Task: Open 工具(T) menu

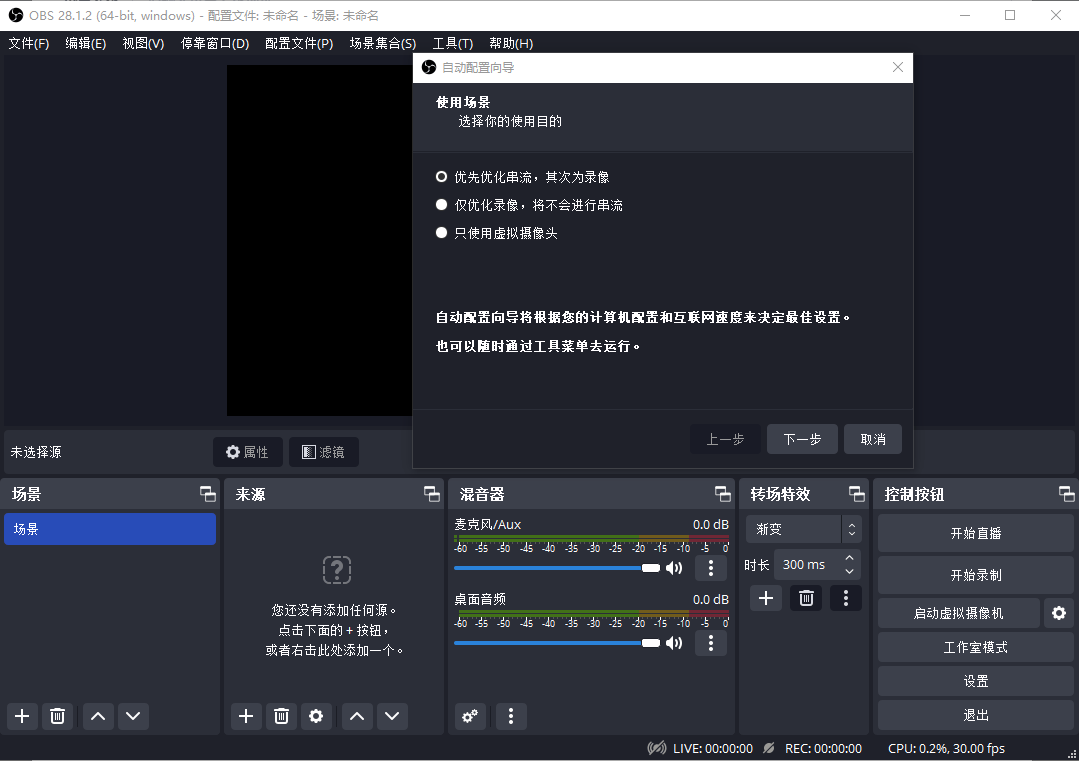Action: coord(453,43)
